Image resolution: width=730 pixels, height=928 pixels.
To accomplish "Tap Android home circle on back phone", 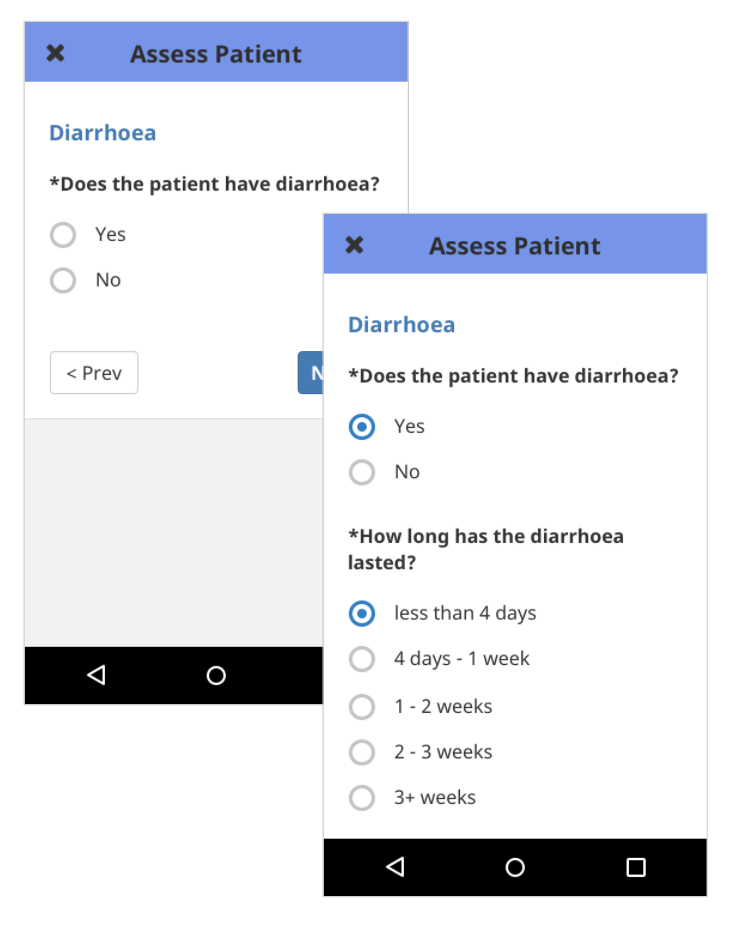I will 216,675.
